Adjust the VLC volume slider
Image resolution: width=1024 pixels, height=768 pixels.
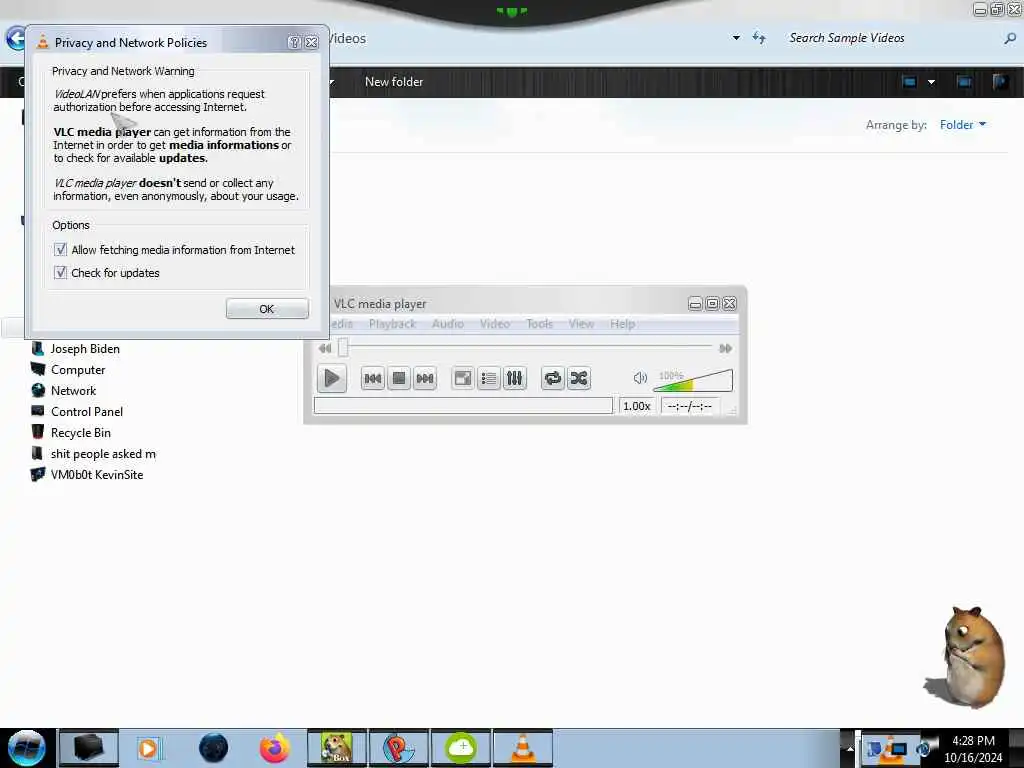pos(693,380)
